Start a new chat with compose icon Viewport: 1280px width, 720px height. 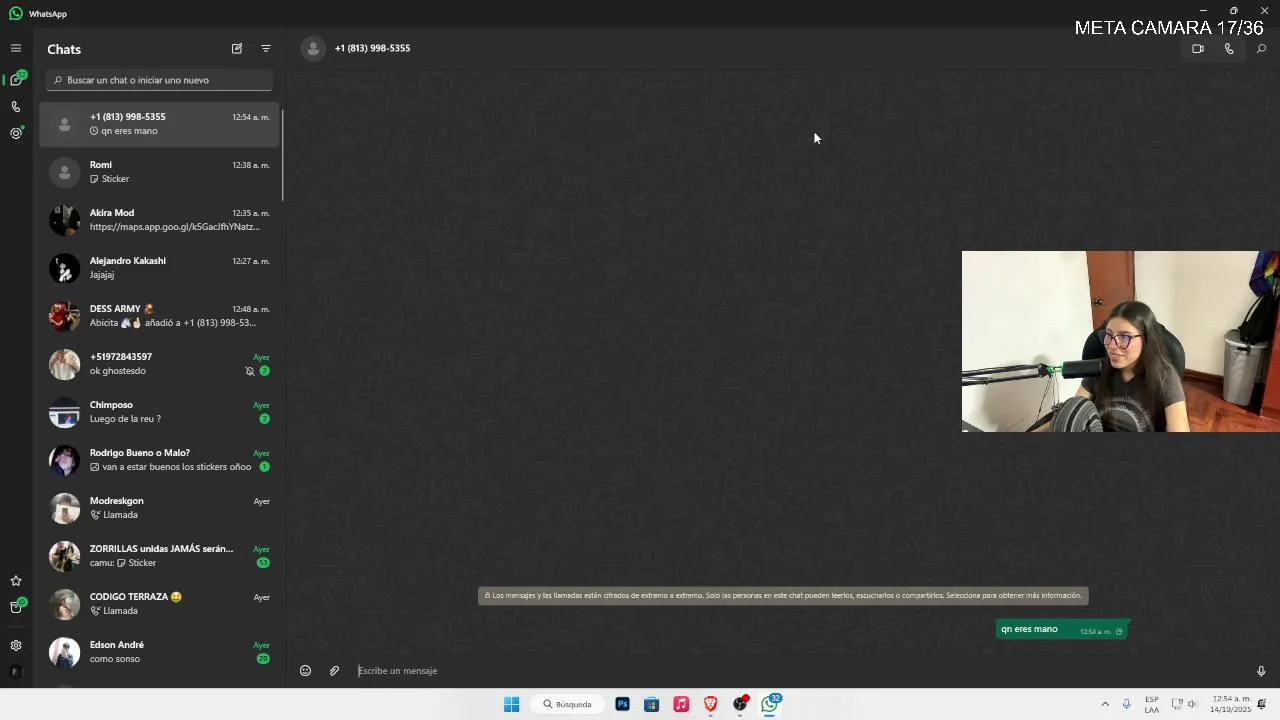tap(237, 48)
